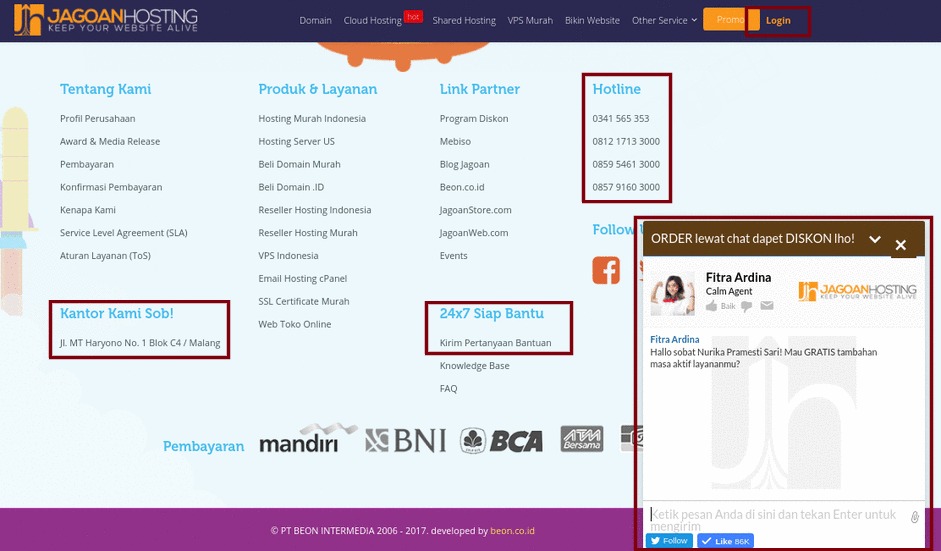Screen dimensions: 941x551
Task: Open Hosting Server US link
Action: [296, 142]
